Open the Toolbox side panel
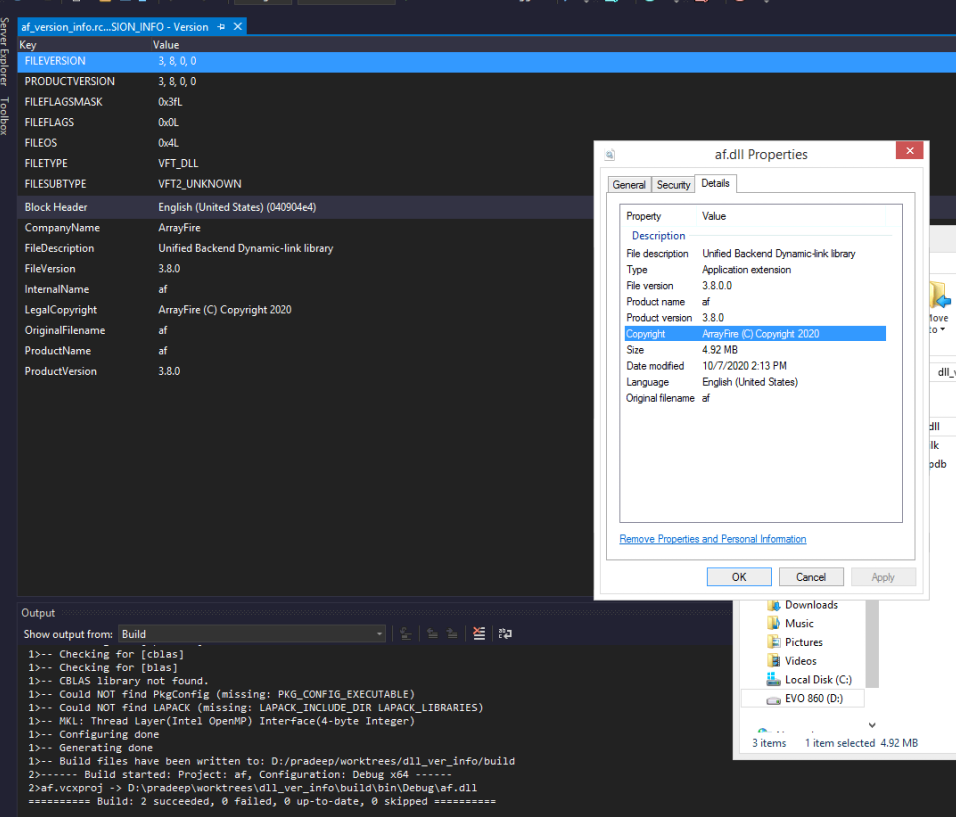This screenshot has height=817, width=956. (5, 116)
